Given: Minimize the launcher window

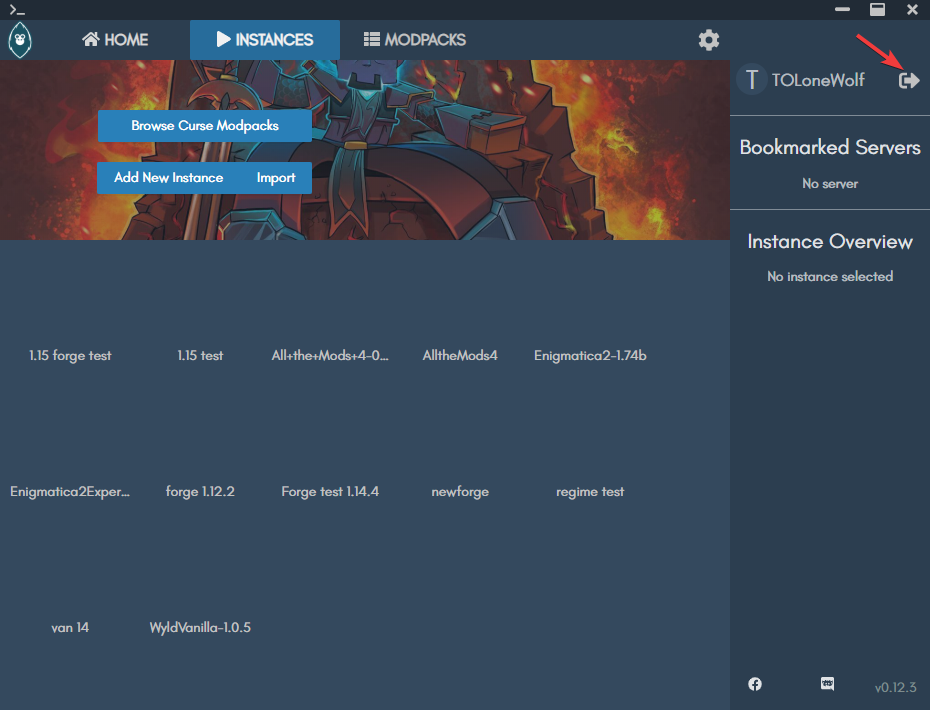Looking at the screenshot, I should click(x=842, y=9).
